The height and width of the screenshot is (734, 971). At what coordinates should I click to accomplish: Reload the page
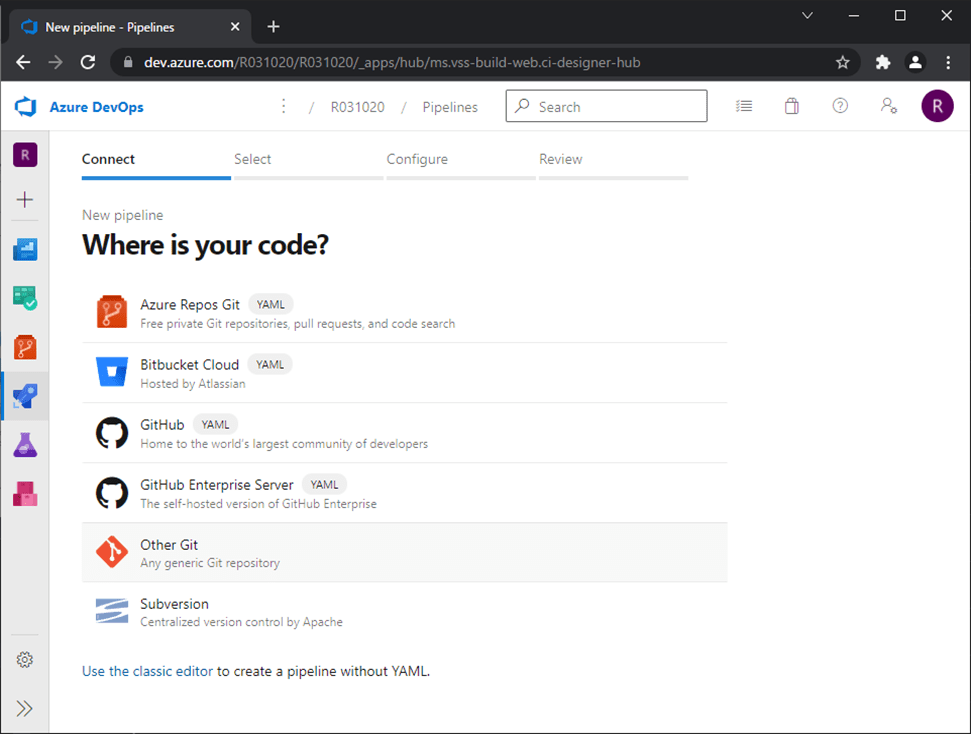click(x=88, y=62)
